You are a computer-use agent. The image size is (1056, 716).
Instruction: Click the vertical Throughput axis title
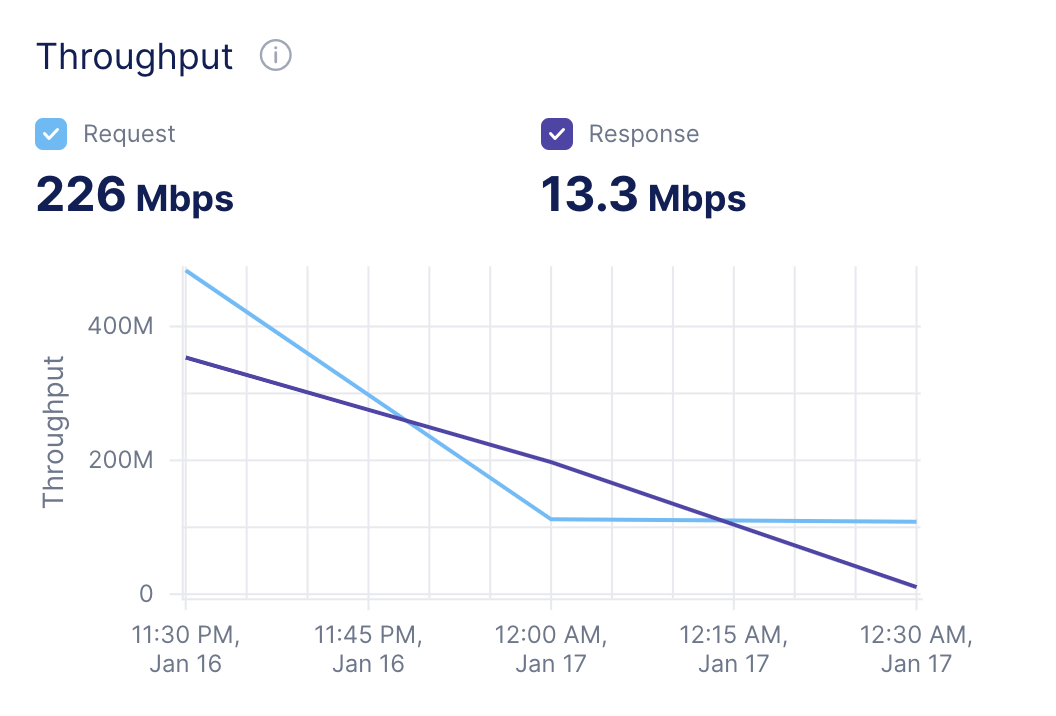pyautogui.click(x=53, y=432)
